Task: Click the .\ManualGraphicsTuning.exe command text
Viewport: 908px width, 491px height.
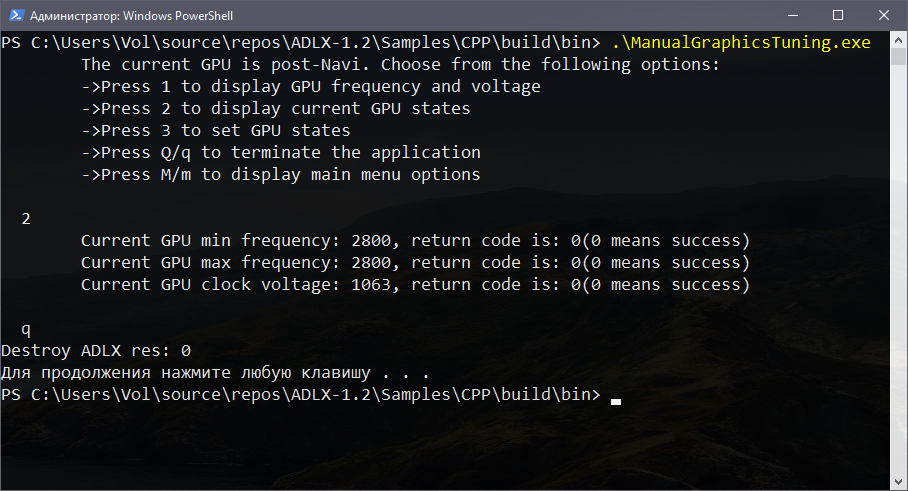Action: pos(740,43)
